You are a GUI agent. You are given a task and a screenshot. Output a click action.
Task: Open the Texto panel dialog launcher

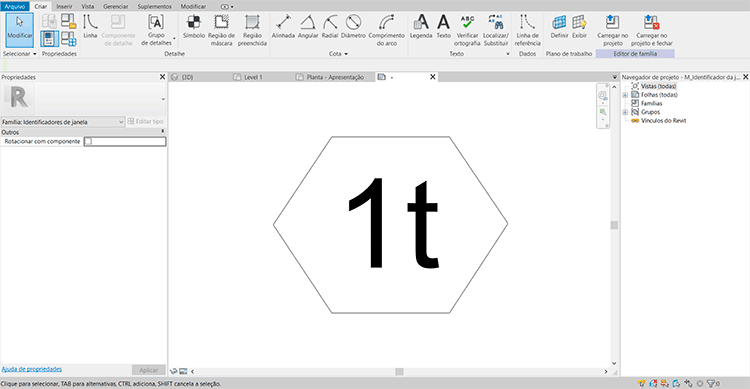pos(508,54)
